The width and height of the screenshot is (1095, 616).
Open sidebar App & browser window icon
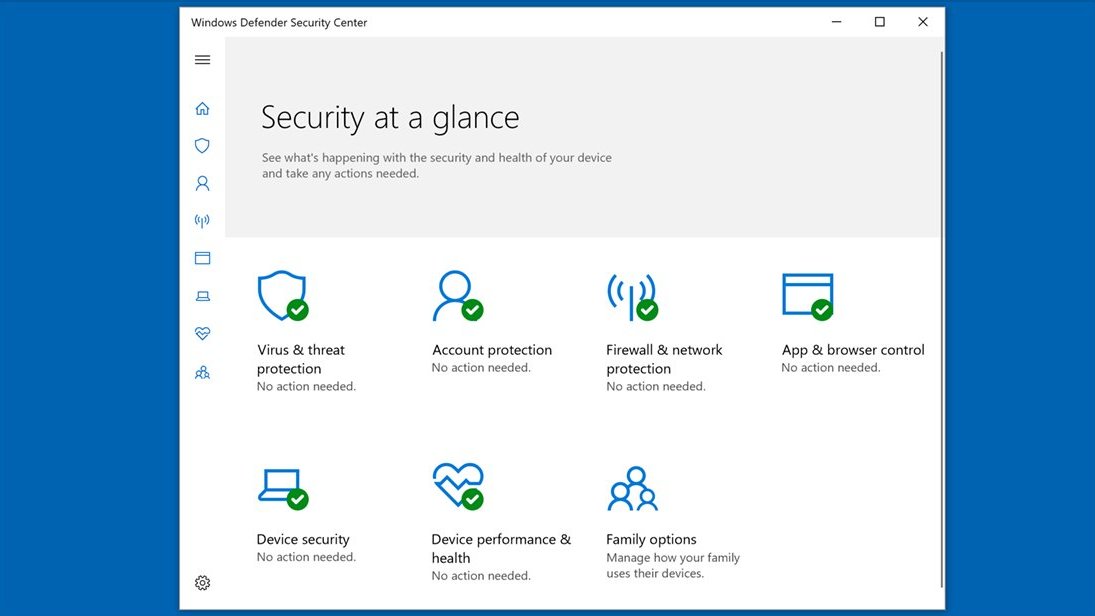[x=203, y=258]
